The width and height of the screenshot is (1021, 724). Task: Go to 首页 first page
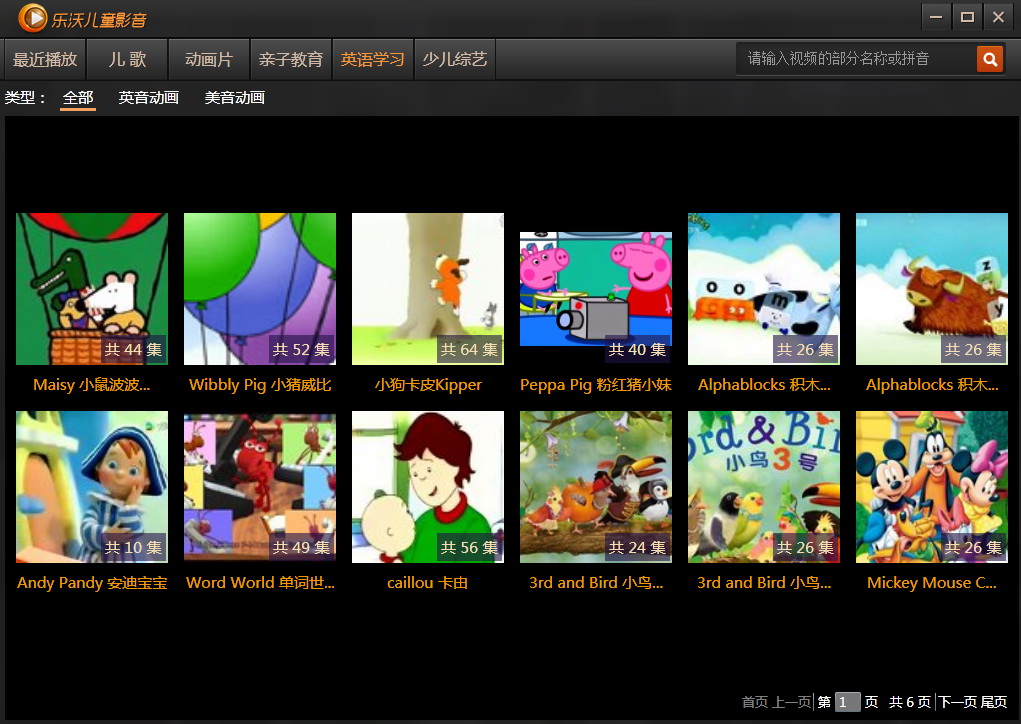click(x=755, y=702)
